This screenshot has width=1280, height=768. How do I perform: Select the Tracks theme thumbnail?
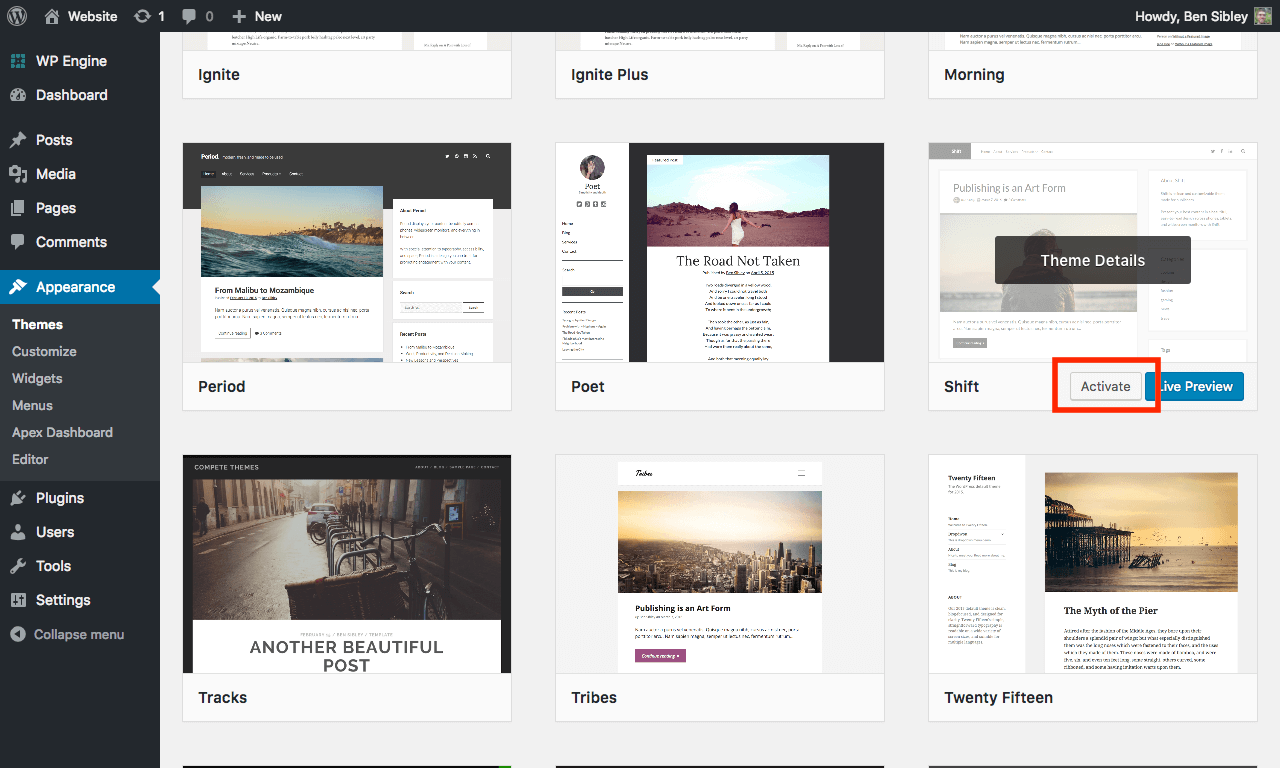347,564
